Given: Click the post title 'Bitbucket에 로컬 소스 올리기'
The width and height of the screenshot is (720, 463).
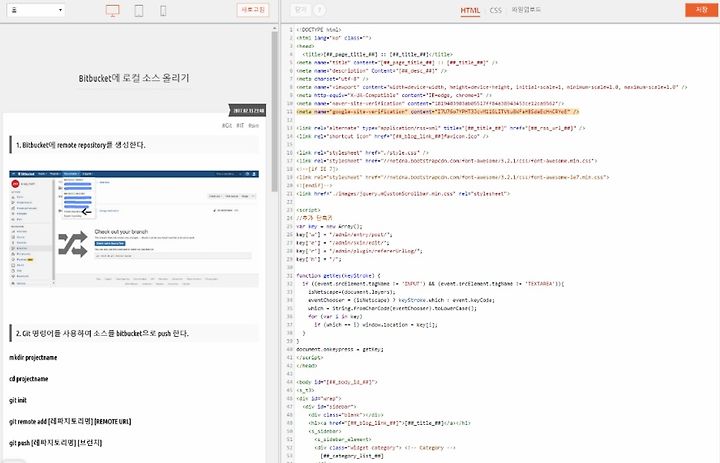Looking at the screenshot, I should pos(134,78).
